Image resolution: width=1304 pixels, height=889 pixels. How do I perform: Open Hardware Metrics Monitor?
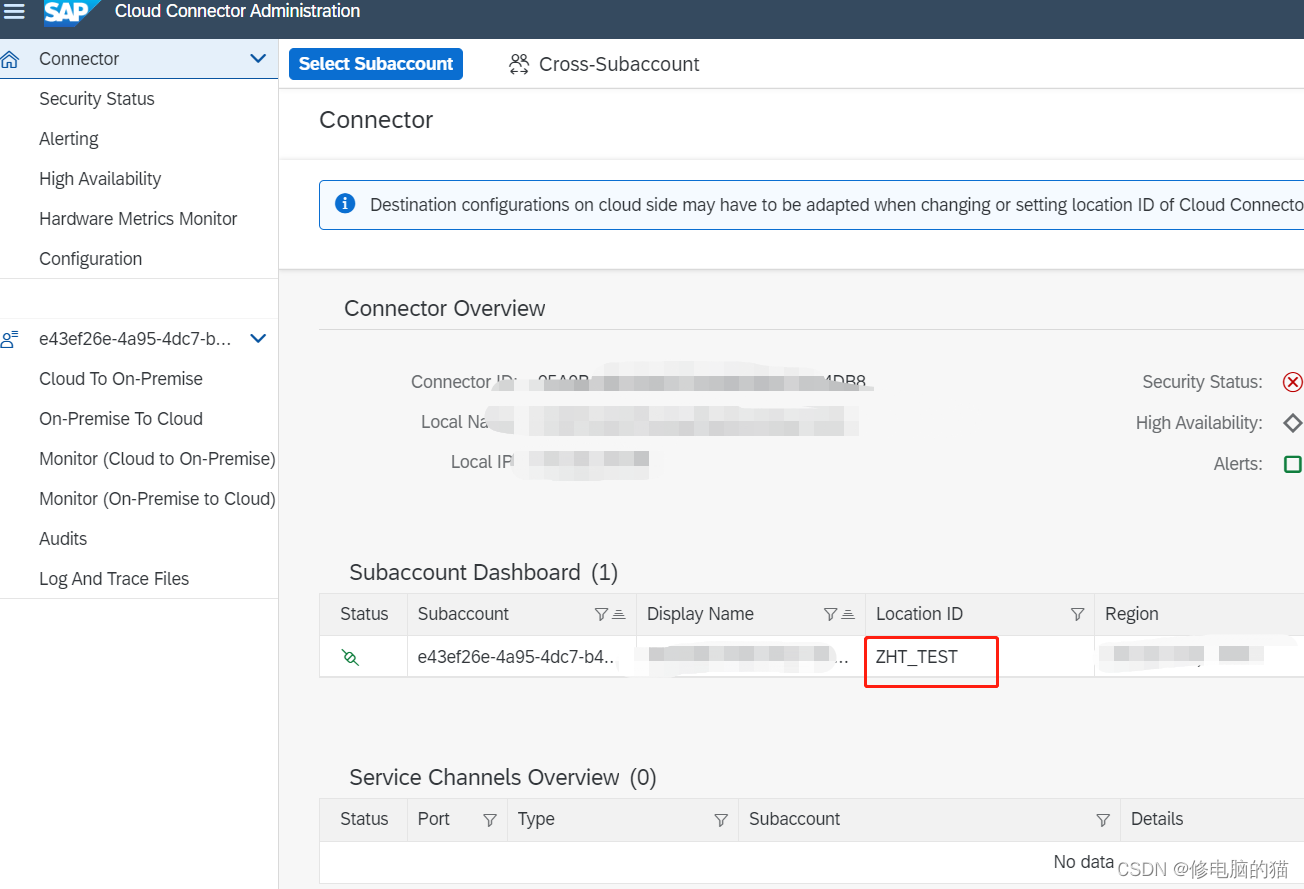point(138,219)
